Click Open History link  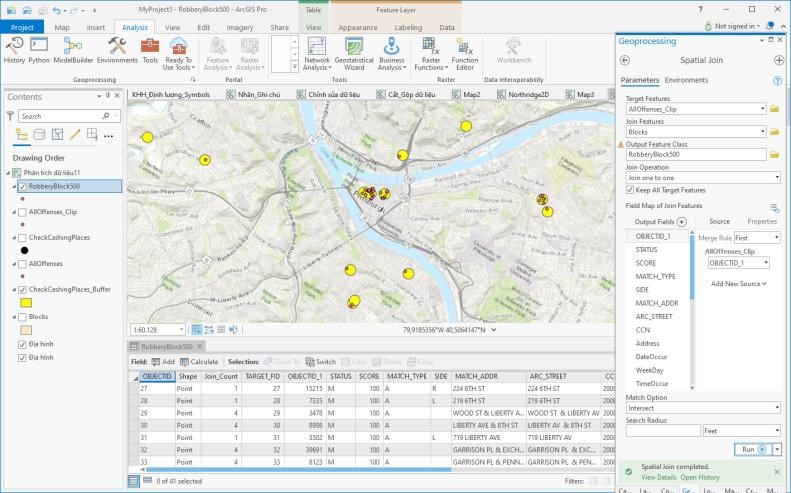pyautogui.click(x=700, y=477)
